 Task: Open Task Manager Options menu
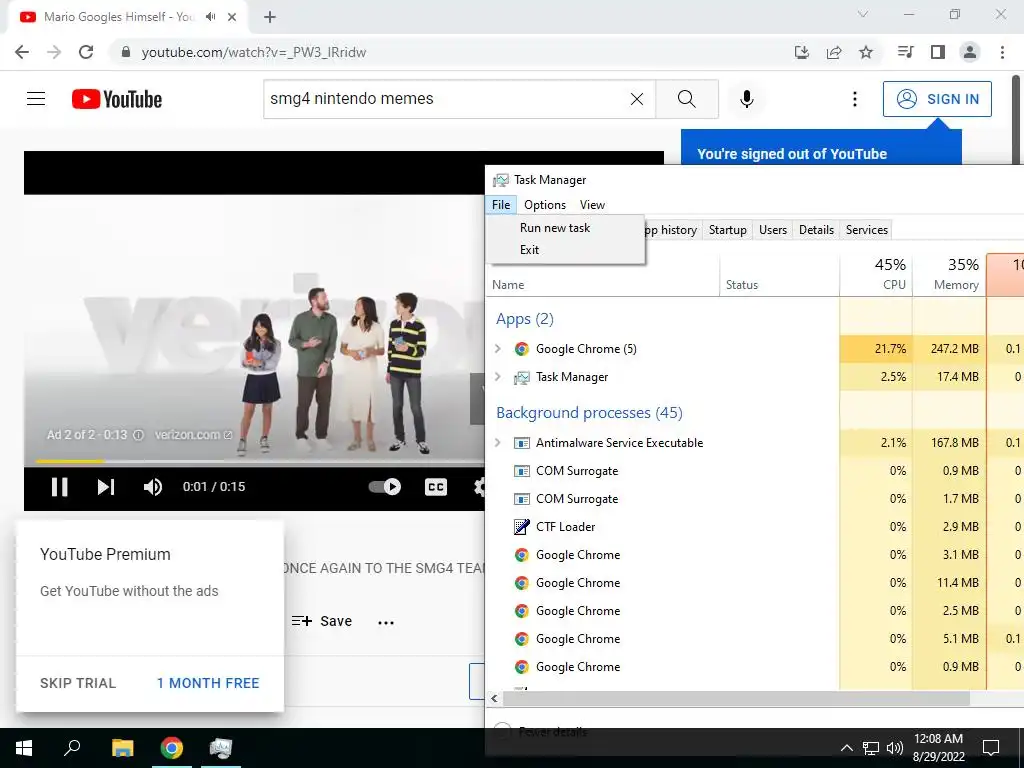(x=545, y=205)
